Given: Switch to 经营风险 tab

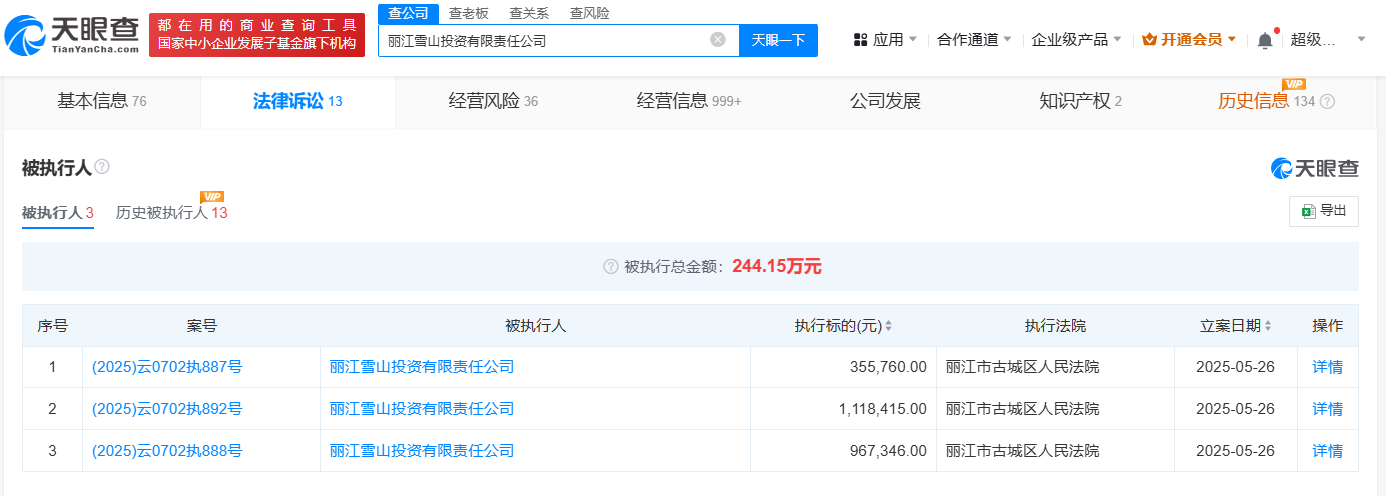Looking at the screenshot, I should (x=493, y=101).
